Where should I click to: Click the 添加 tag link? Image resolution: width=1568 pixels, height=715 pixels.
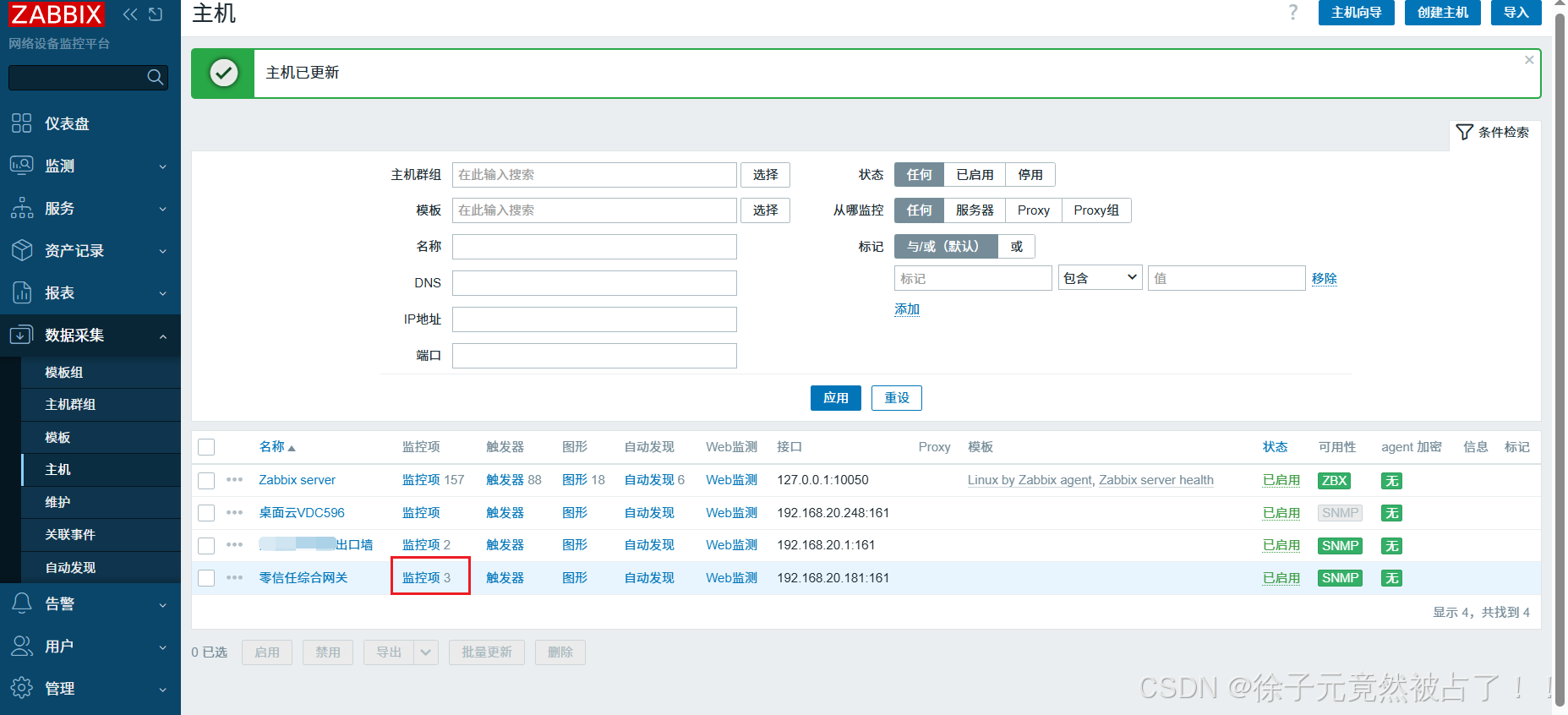pos(907,309)
